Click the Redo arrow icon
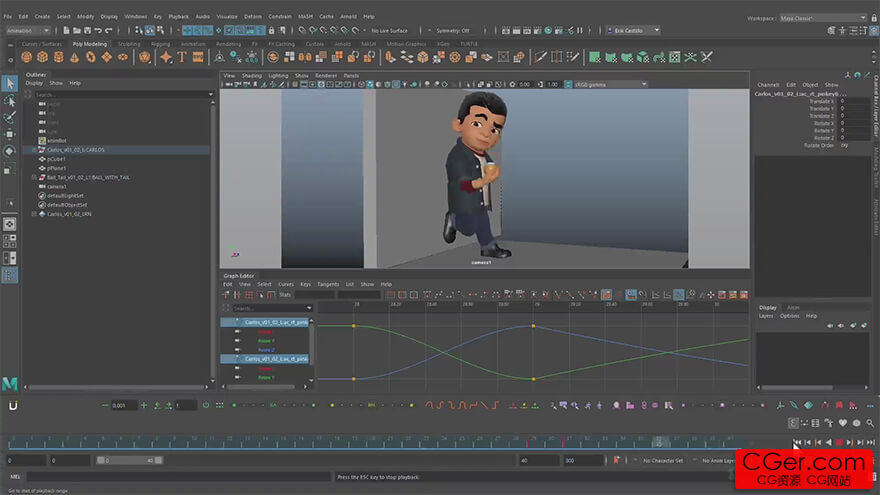 (x=109, y=30)
